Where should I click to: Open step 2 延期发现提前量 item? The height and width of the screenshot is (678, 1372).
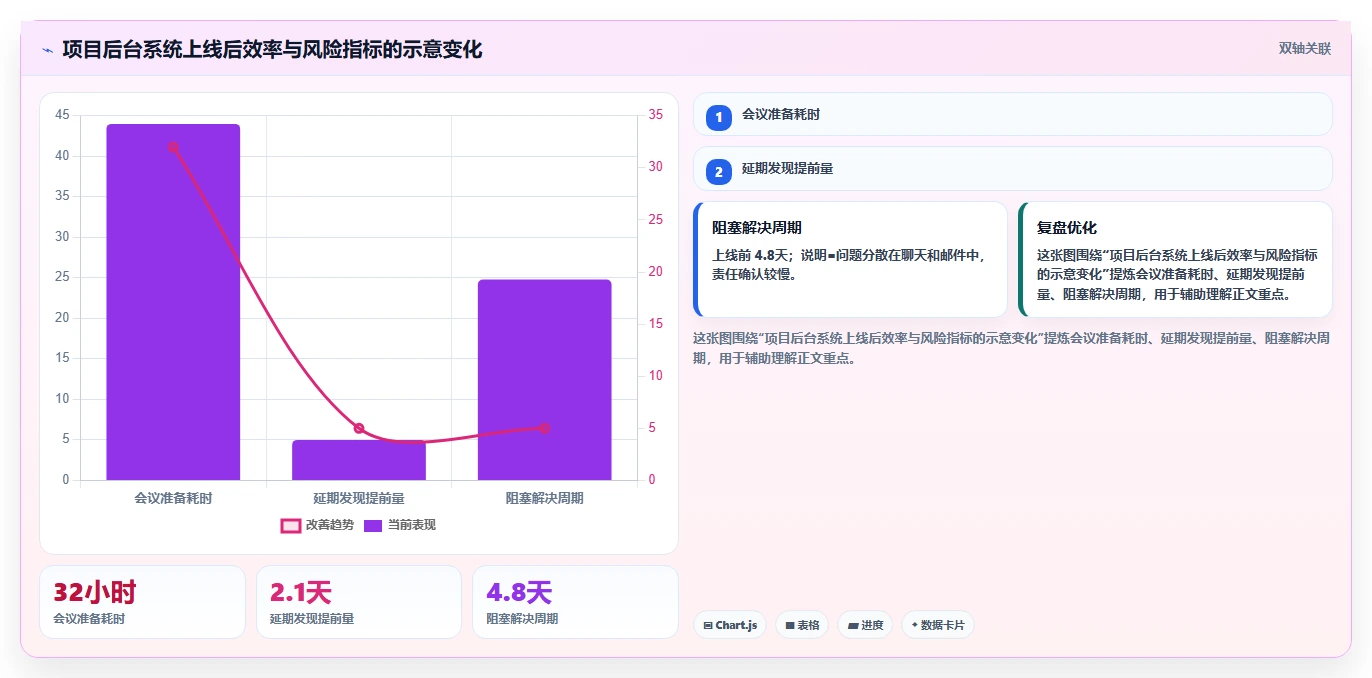pyautogui.click(x=1012, y=169)
